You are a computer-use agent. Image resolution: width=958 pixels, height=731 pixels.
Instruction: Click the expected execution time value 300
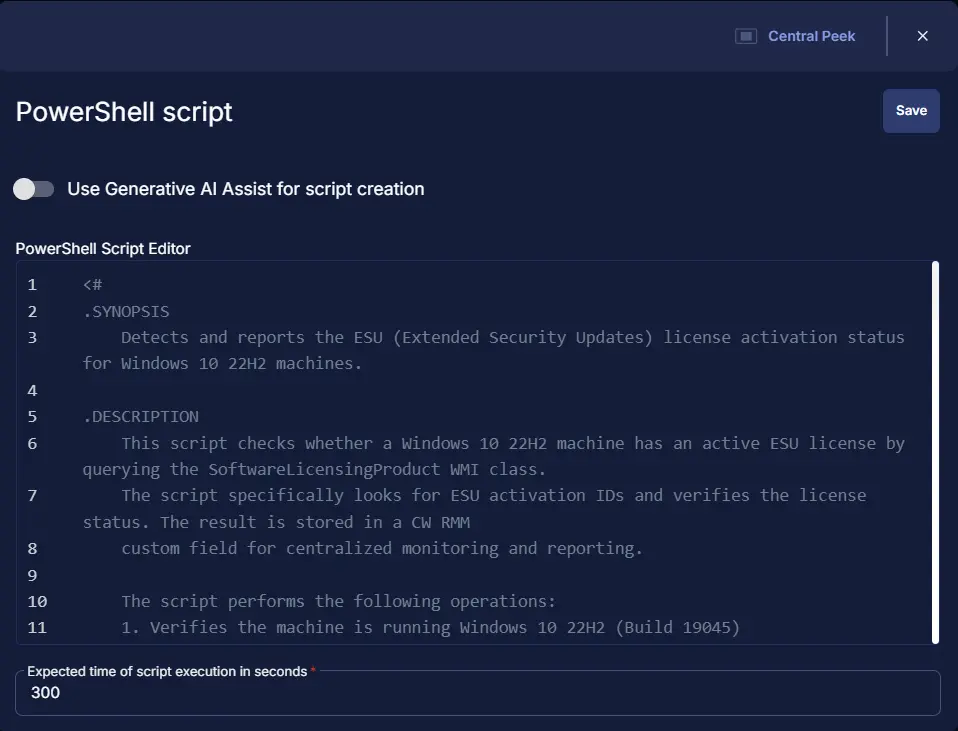[x=44, y=693]
